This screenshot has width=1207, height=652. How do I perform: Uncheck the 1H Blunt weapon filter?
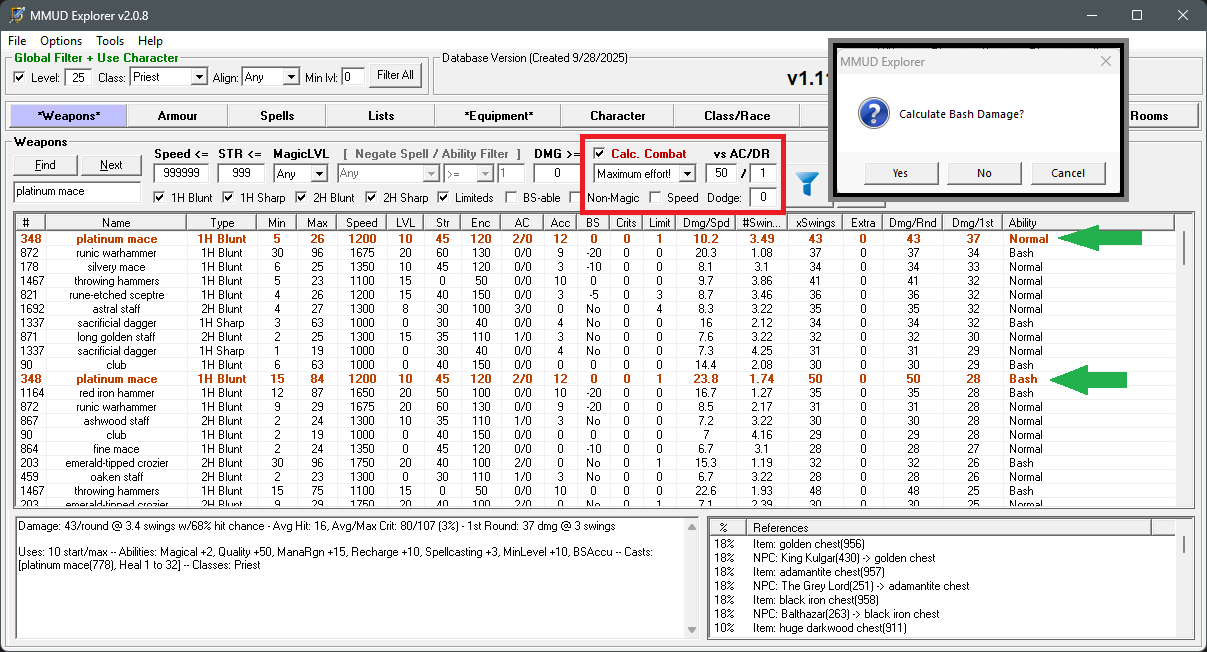161,198
